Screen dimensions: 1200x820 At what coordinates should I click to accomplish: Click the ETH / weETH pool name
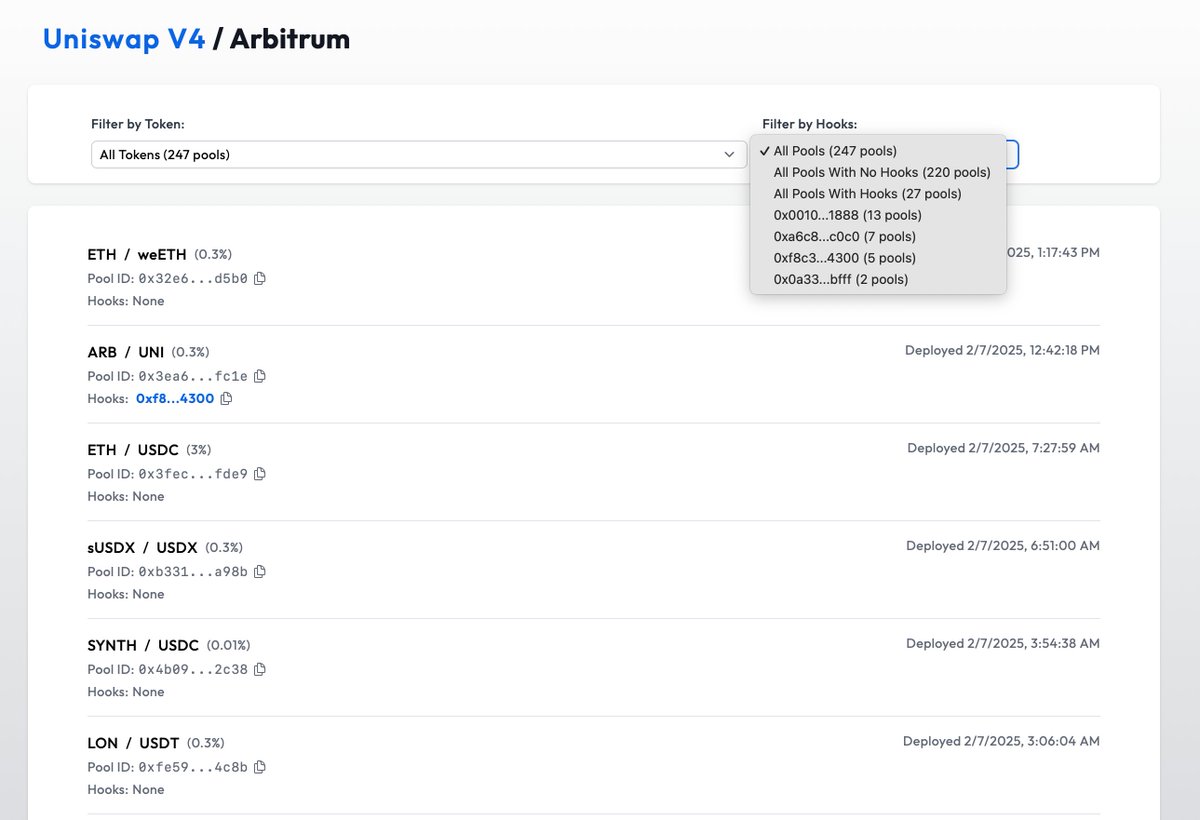click(x=137, y=254)
